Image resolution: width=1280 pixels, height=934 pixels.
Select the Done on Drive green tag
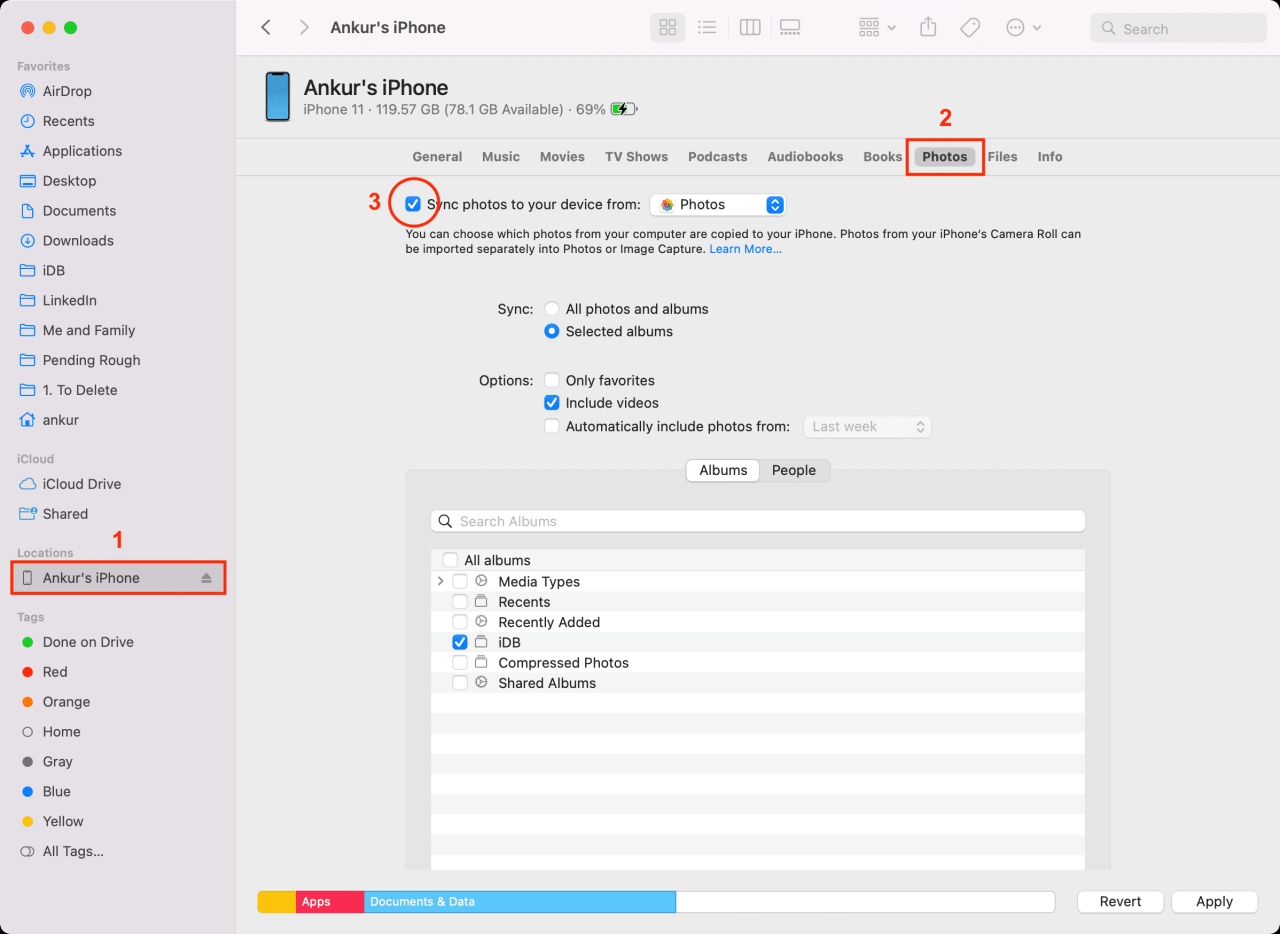88,642
